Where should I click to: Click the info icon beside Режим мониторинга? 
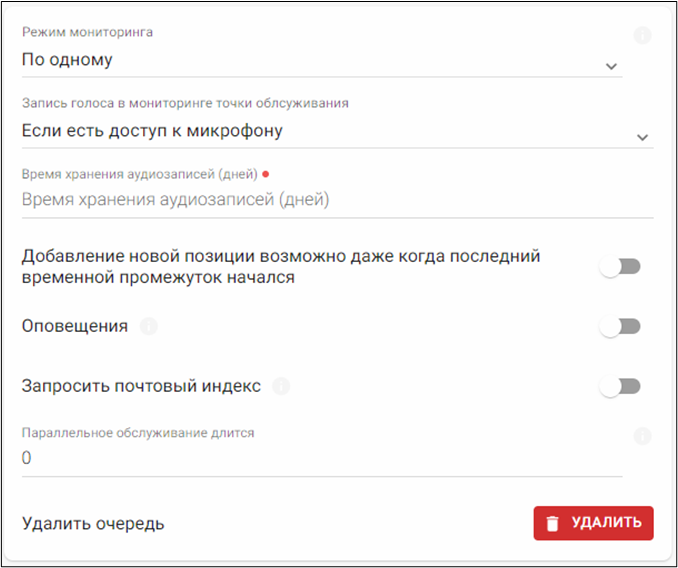[x=642, y=36]
